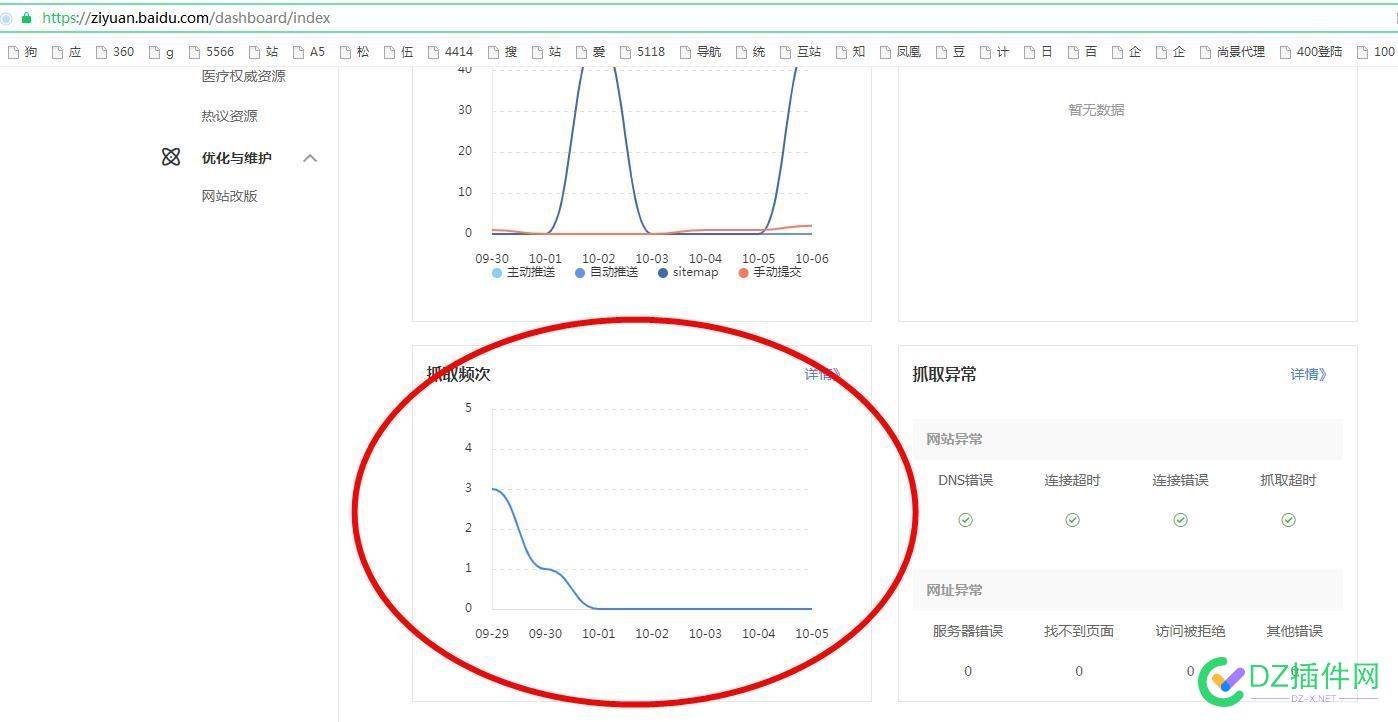Click the check icon under 连接错误

point(1180,520)
